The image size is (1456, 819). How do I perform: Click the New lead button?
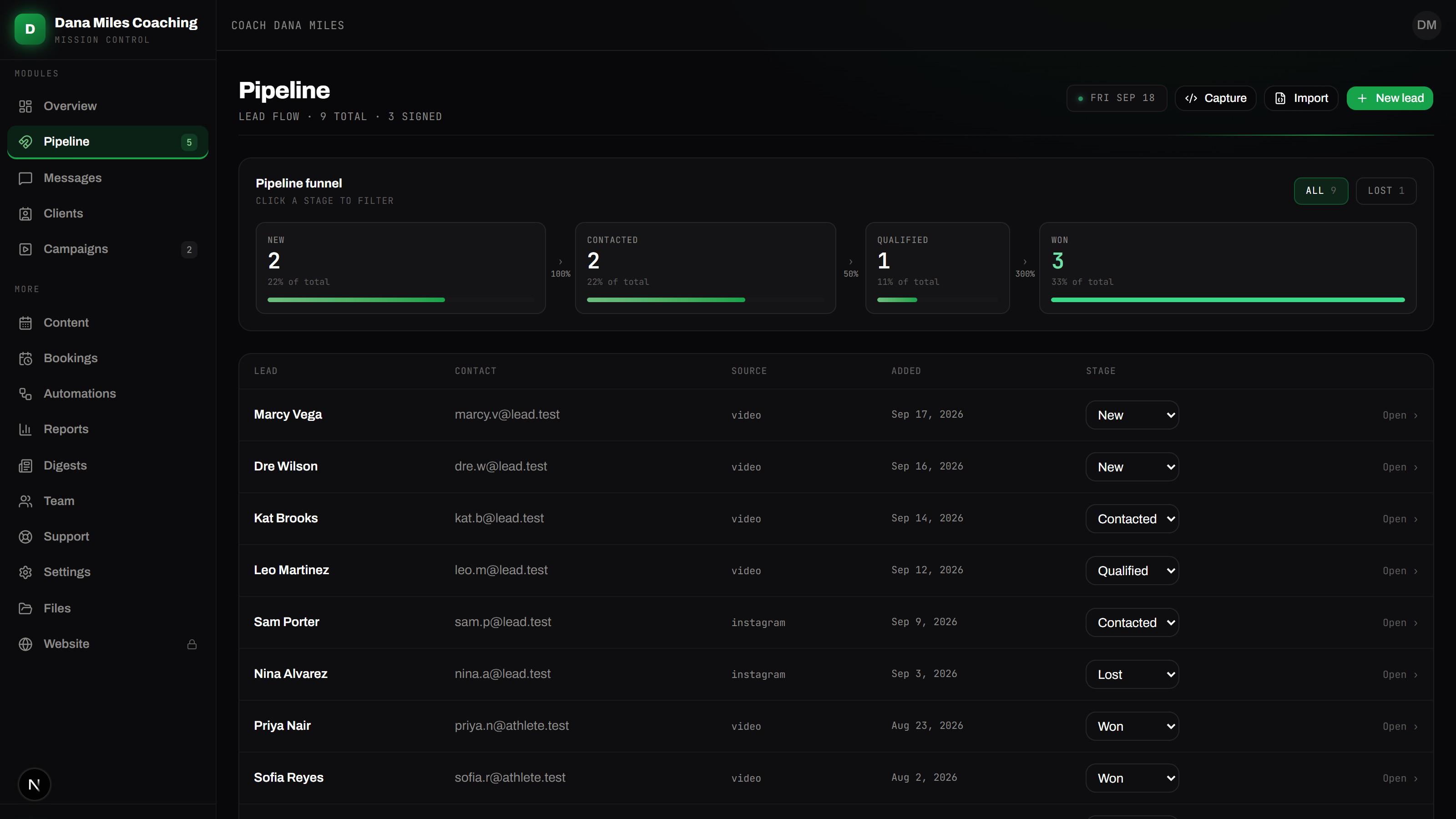(x=1389, y=98)
